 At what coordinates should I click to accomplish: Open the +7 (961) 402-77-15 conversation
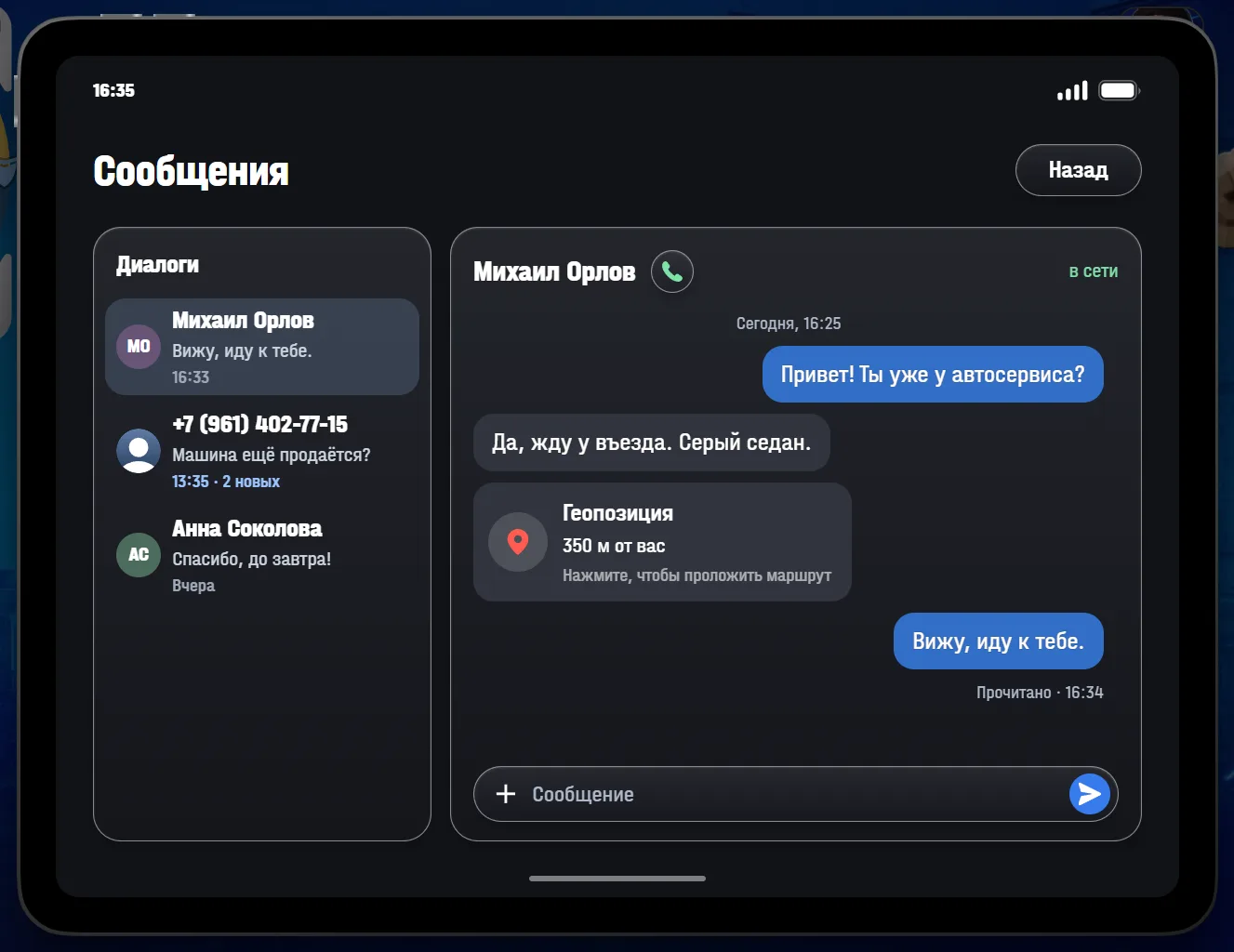tap(262, 451)
